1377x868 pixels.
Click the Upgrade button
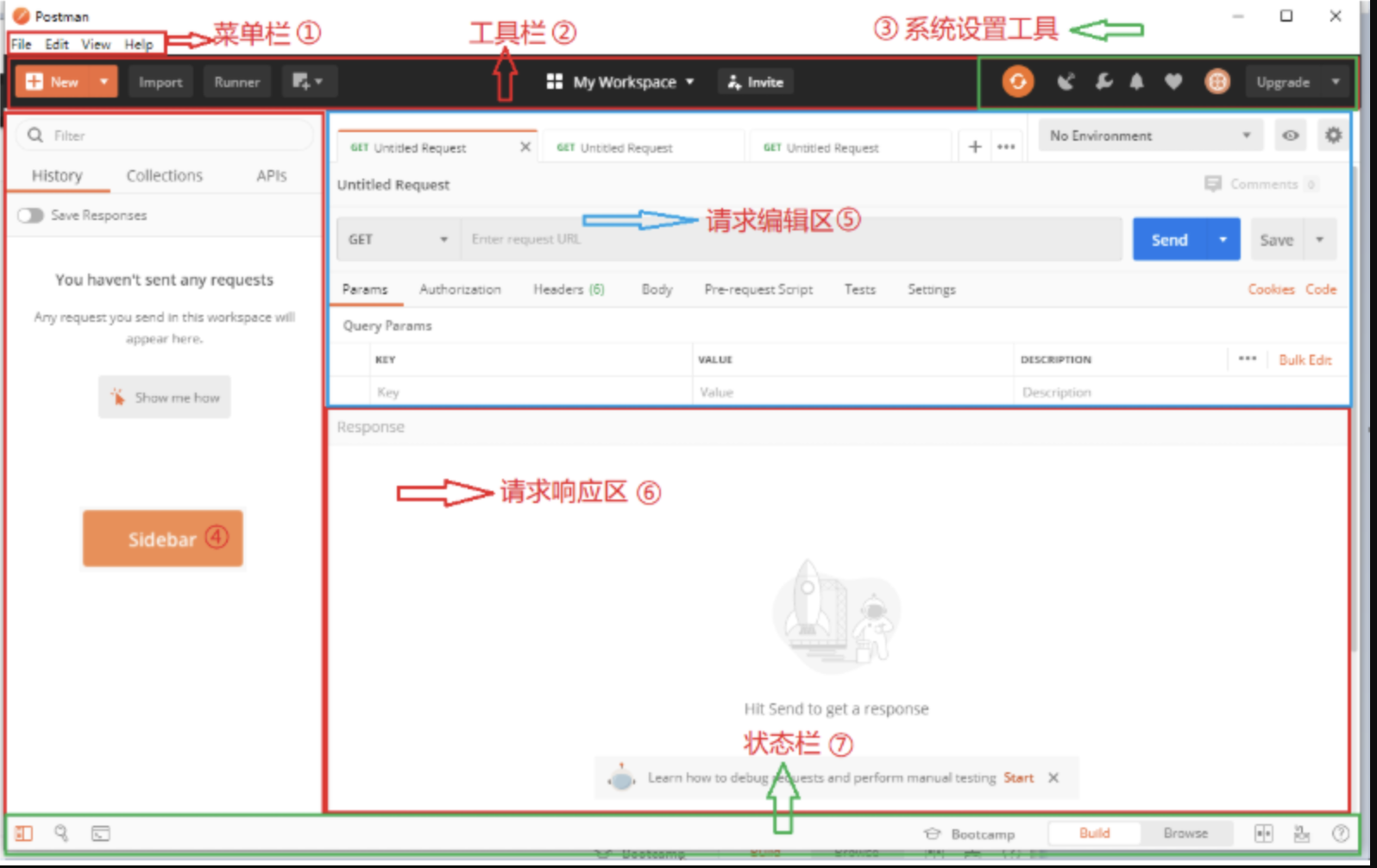coord(1284,82)
